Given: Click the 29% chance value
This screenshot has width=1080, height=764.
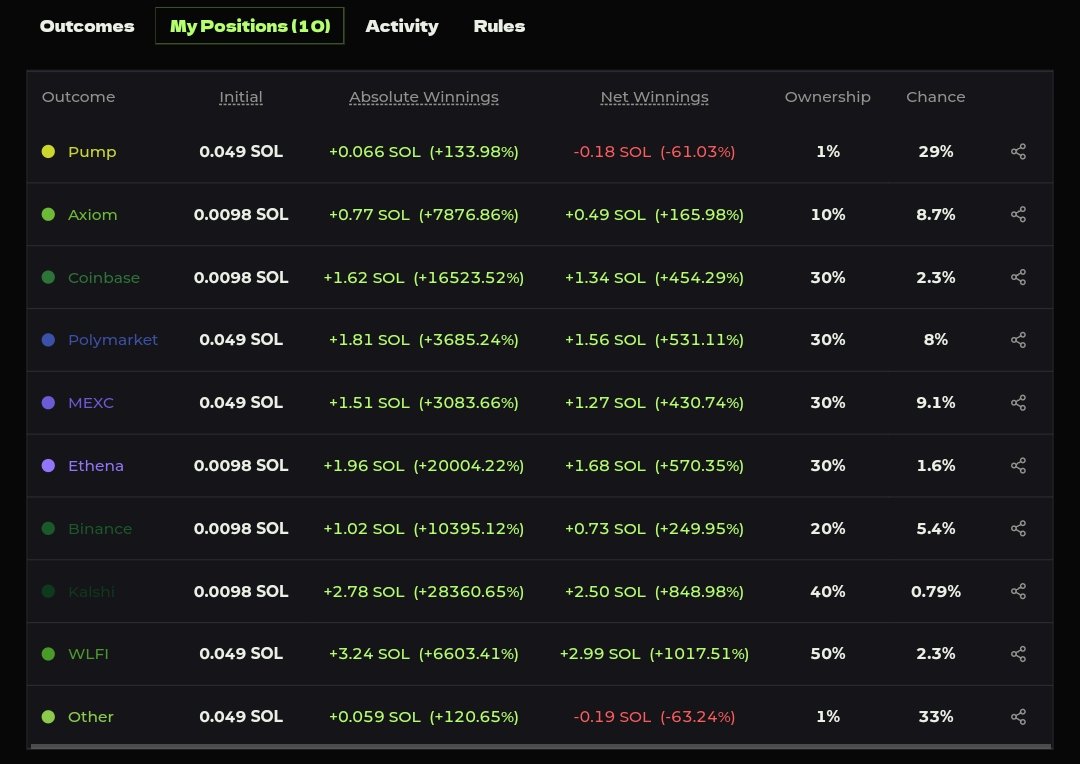Looking at the screenshot, I should (x=935, y=152).
